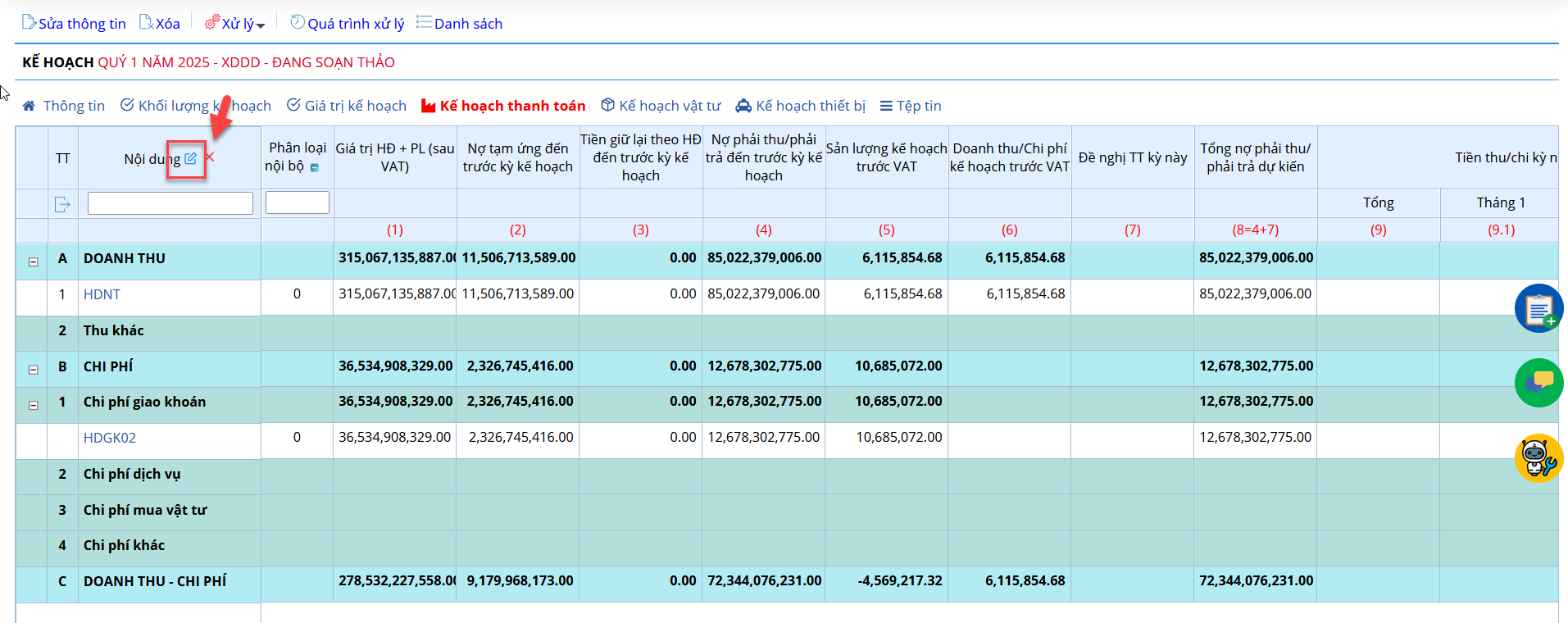
Task: Open the HDNT contract link
Action: [x=102, y=294]
